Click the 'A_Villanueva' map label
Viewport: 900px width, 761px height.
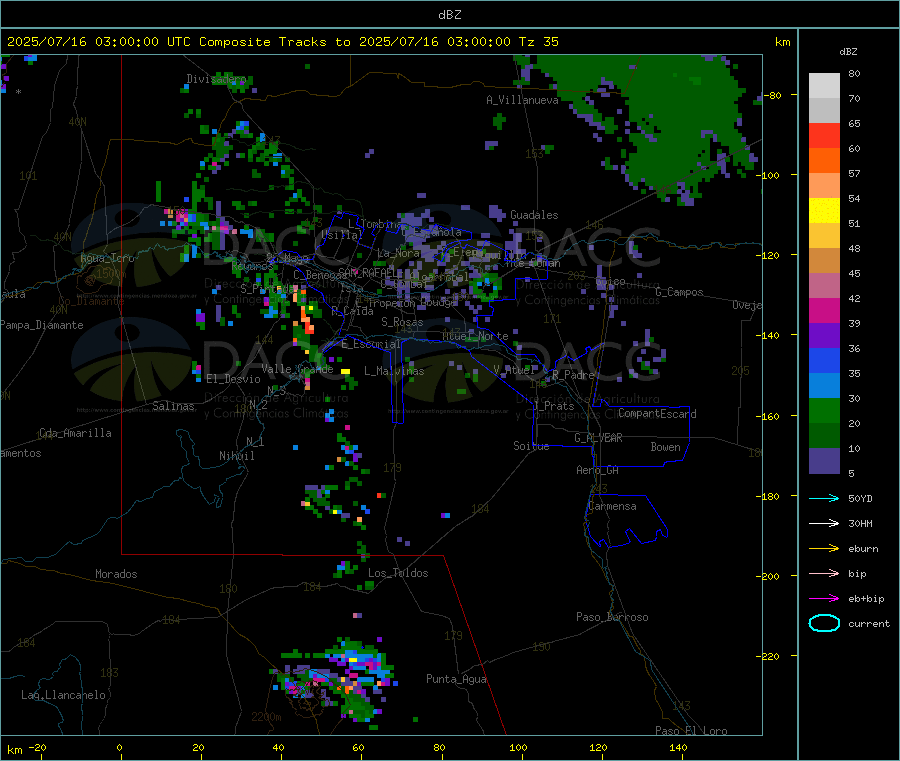[x=522, y=100]
